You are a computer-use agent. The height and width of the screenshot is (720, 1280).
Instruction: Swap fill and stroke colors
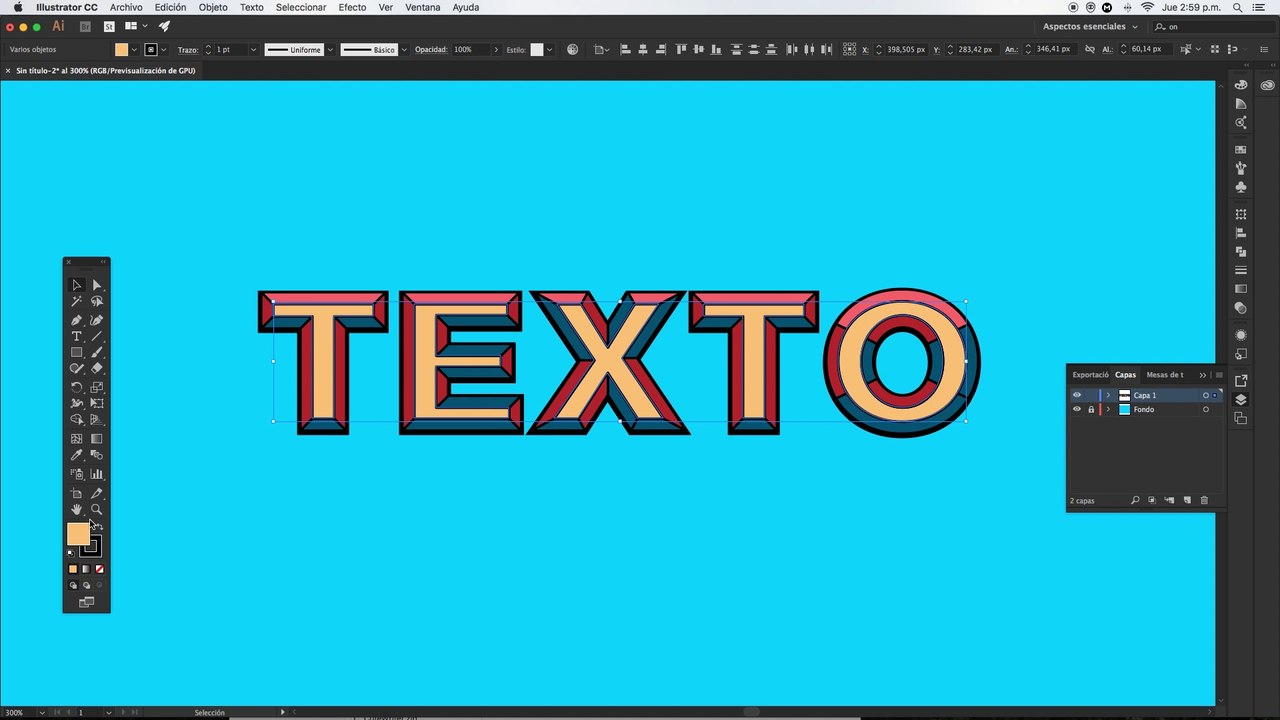(99, 527)
